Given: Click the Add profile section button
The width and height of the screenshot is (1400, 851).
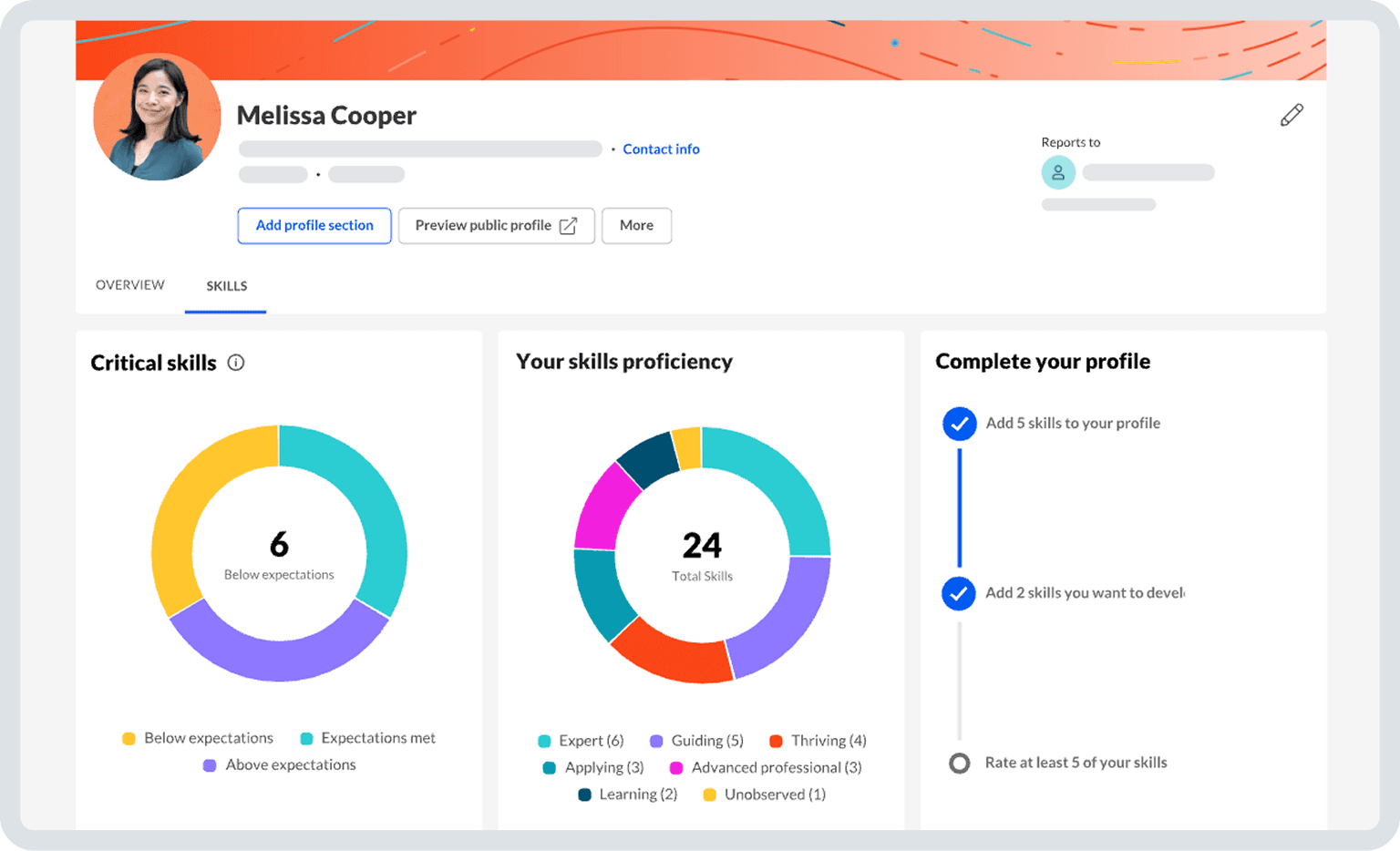Looking at the screenshot, I should pyautogui.click(x=314, y=225).
